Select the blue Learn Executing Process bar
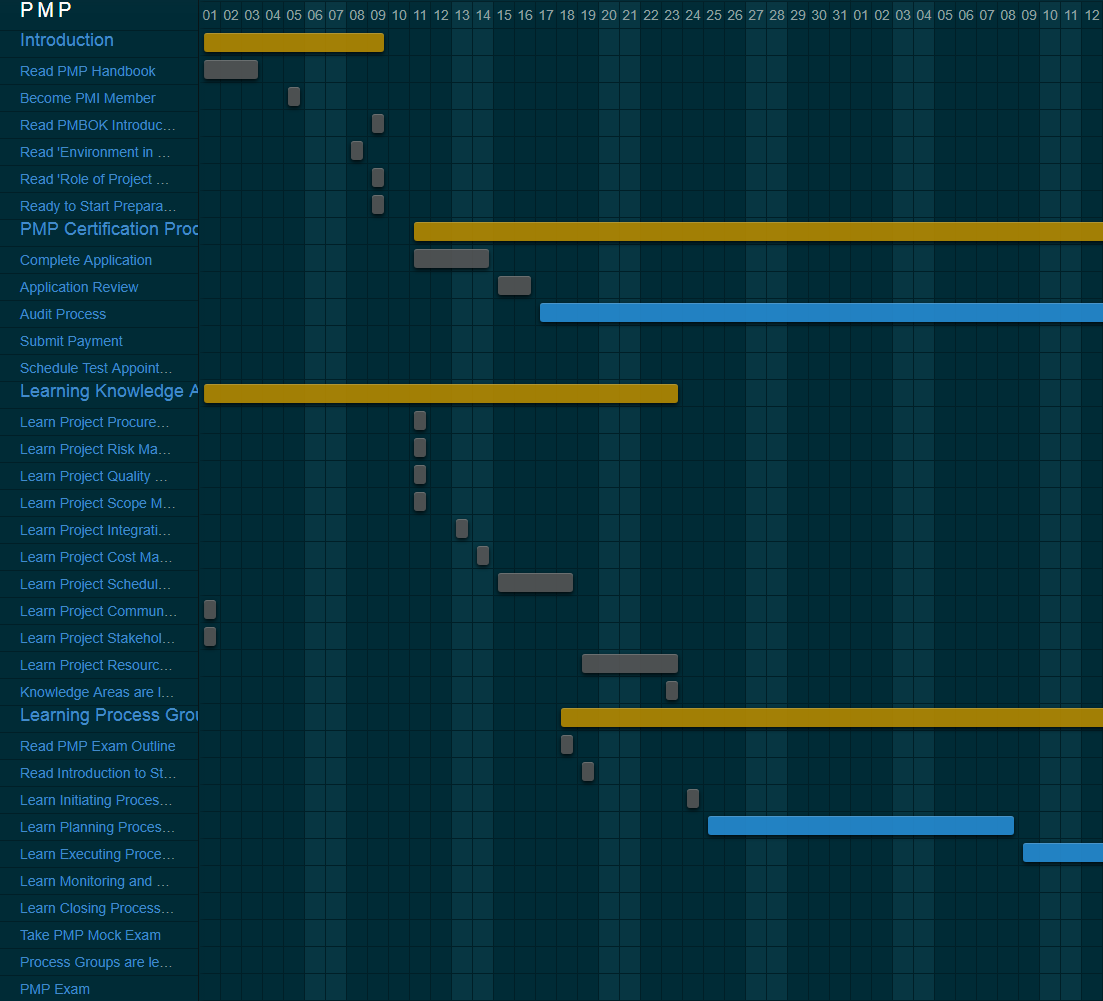This screenshot has height=1001, width=1103. pyautogui.click(x=1062, y=852)
